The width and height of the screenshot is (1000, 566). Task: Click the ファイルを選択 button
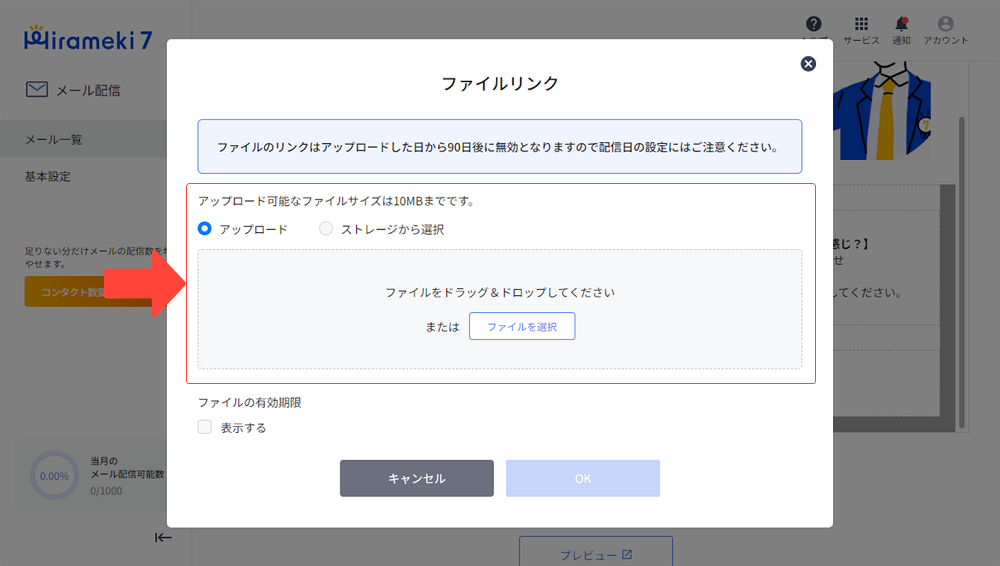coord(522,326)
